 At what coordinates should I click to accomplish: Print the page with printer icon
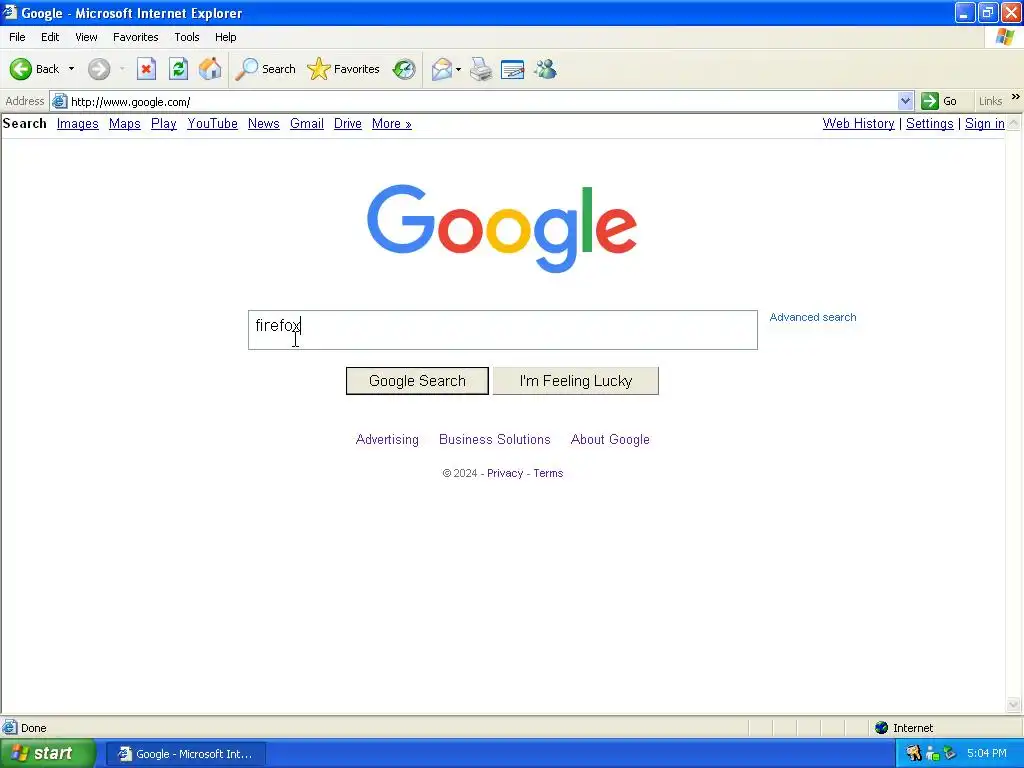point(481,69)
